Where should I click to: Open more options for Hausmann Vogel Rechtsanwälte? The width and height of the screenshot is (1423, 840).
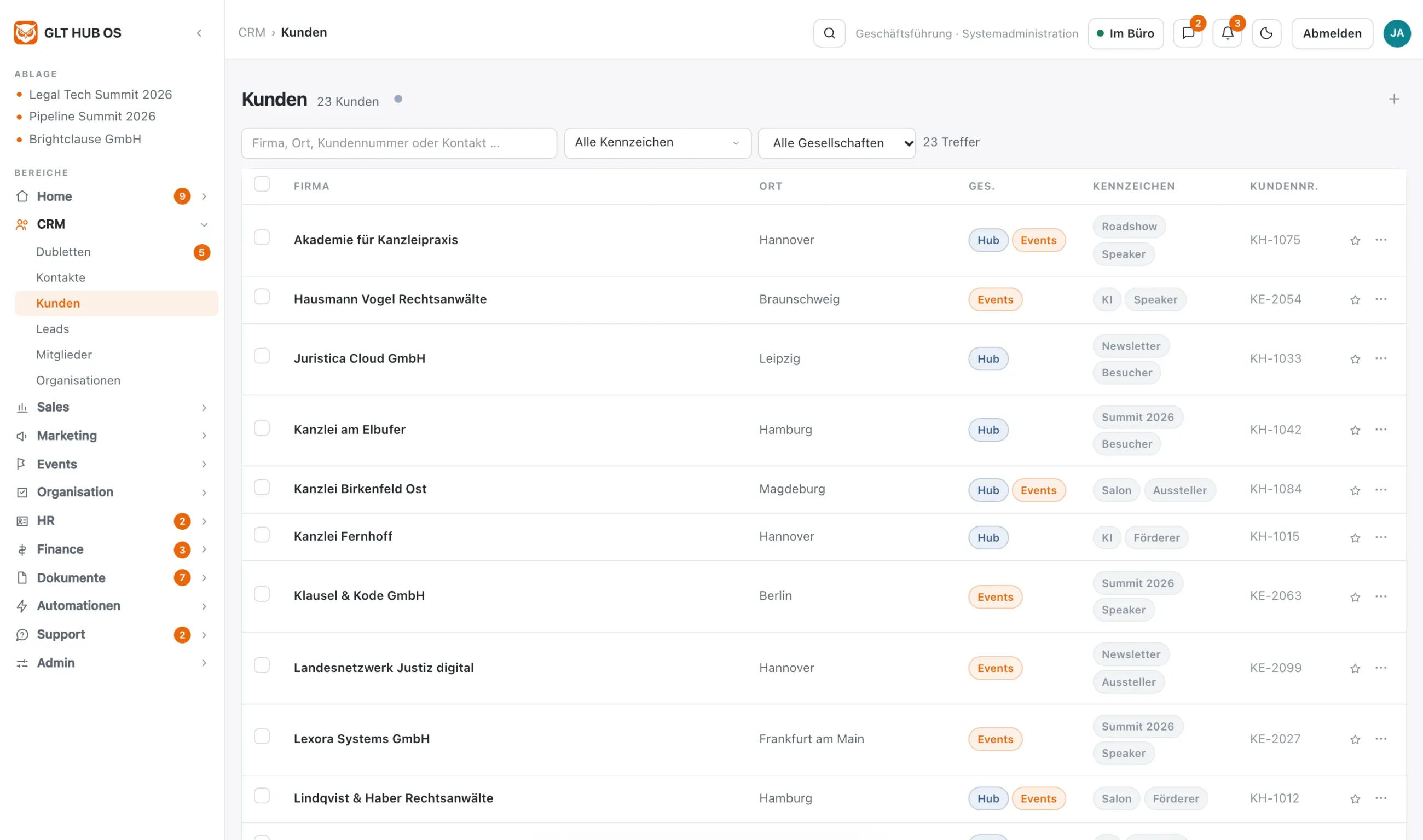(1380, 299)
